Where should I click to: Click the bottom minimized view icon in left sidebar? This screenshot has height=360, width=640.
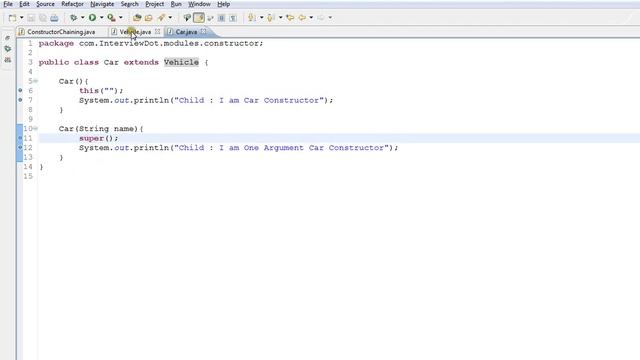pyautogui.click(x=7, y=60)
